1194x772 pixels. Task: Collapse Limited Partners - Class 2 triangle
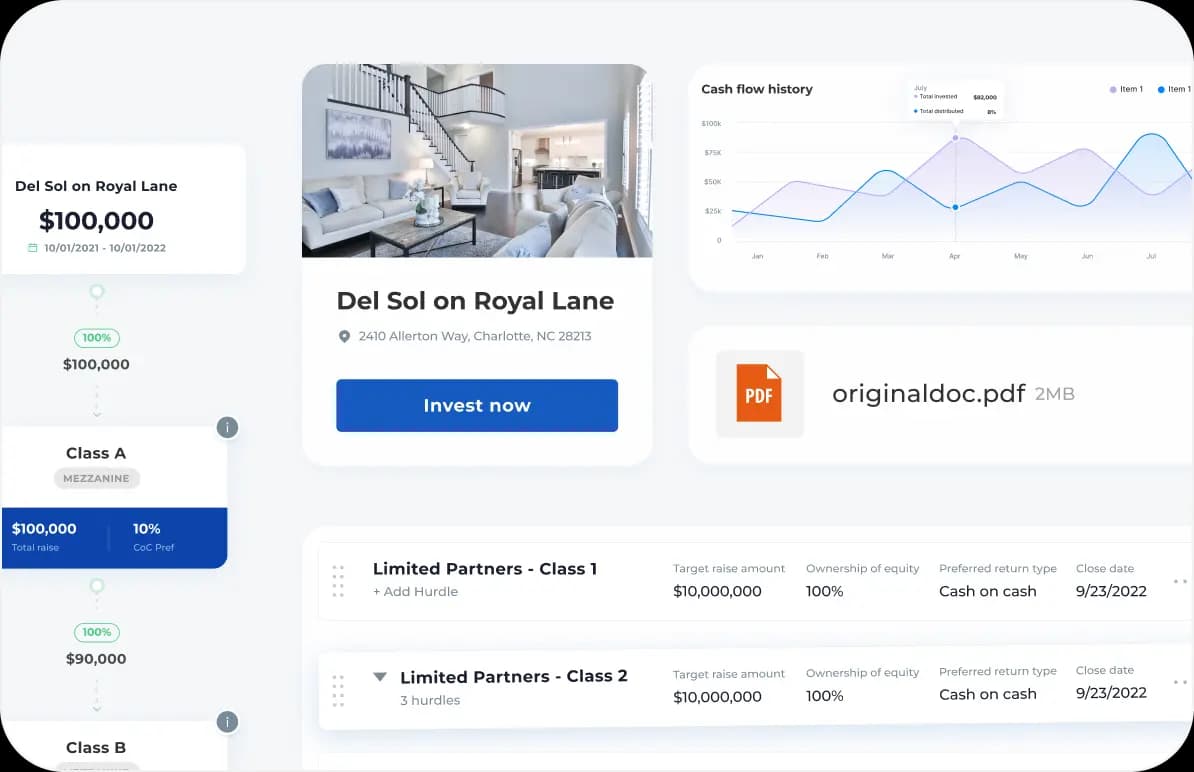(380, 677)
